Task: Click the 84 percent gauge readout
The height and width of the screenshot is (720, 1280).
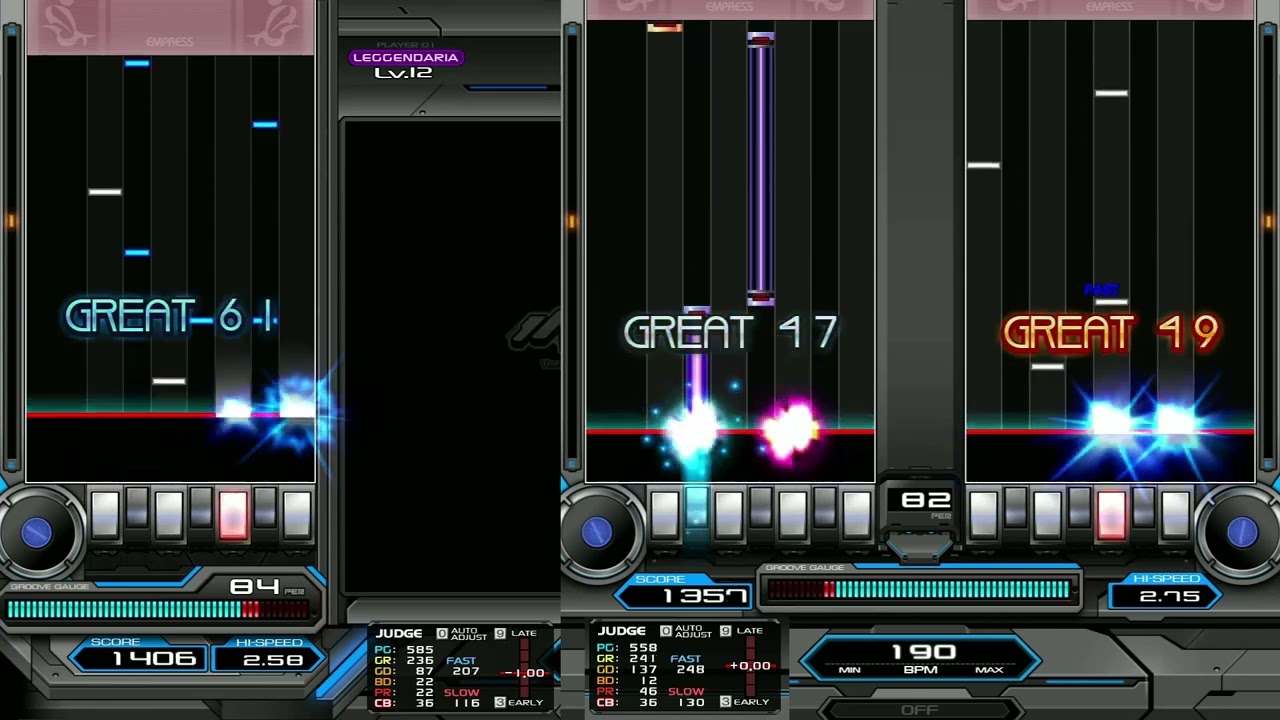Action: point(255,586)
